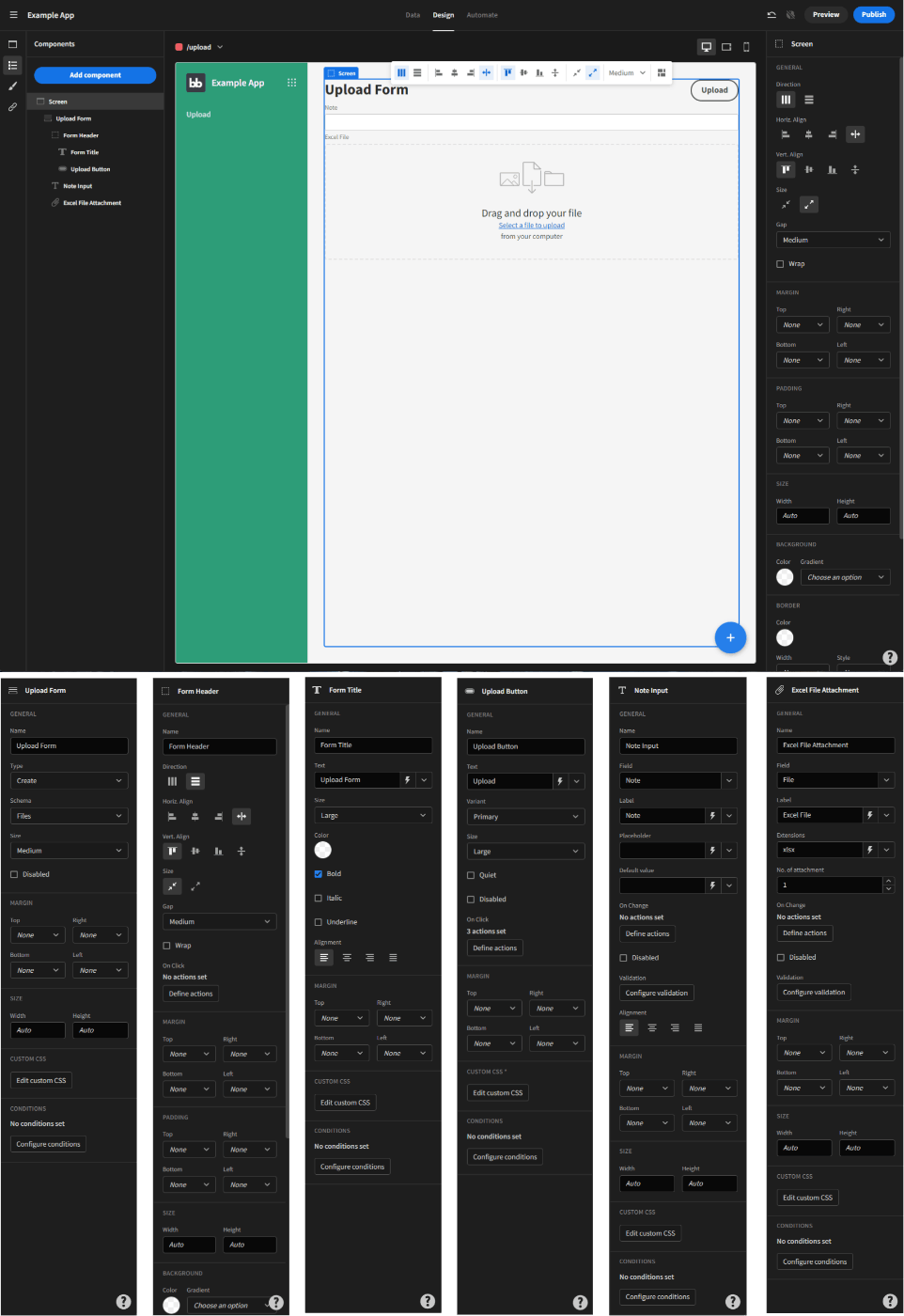Click the row direction icon in floating toolbar
The image size is (904, 1316).
(417, 72)
